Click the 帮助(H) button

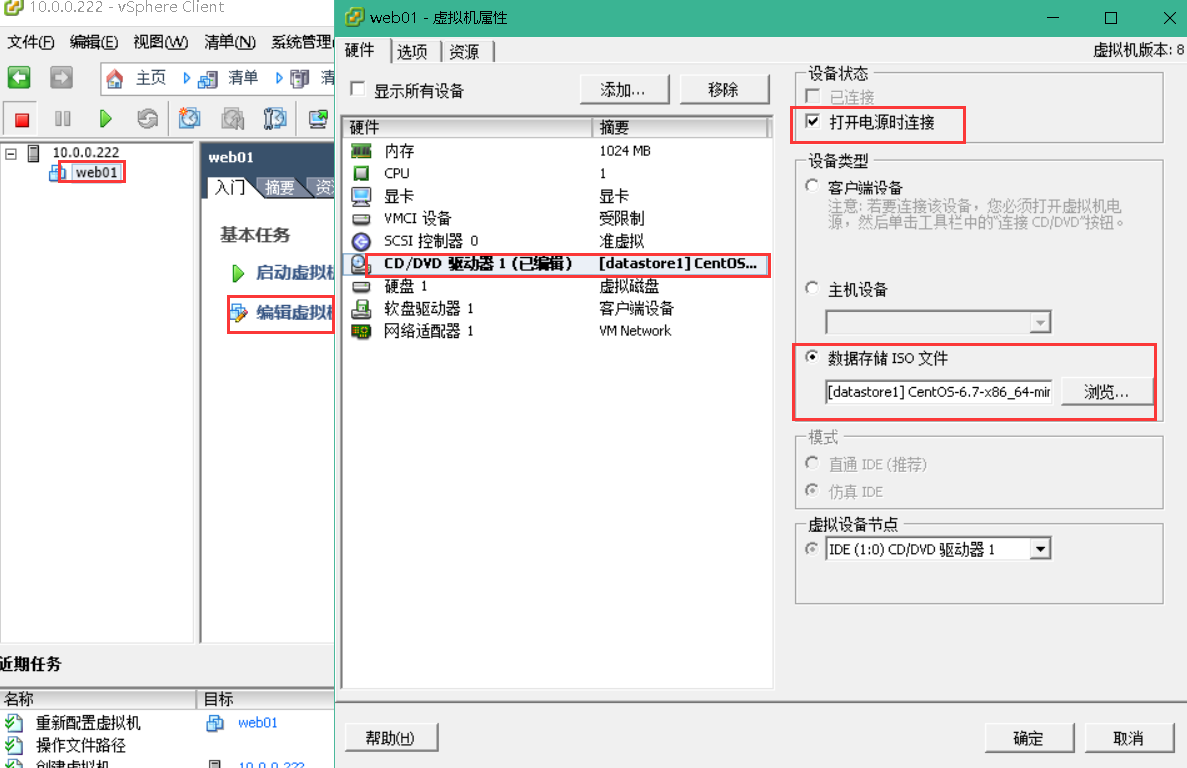(391, 737)
